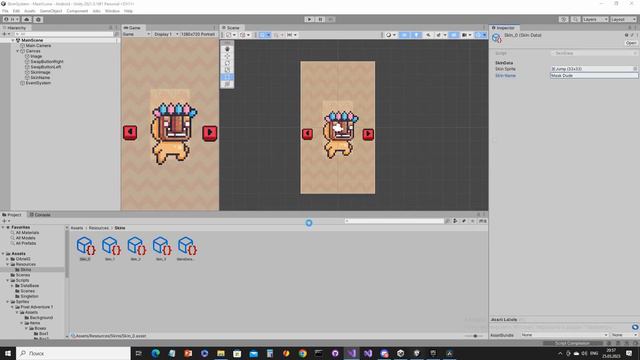Open the Assets menu
The height and width of the screenshot is (360, 640).
tap(30, 11)
